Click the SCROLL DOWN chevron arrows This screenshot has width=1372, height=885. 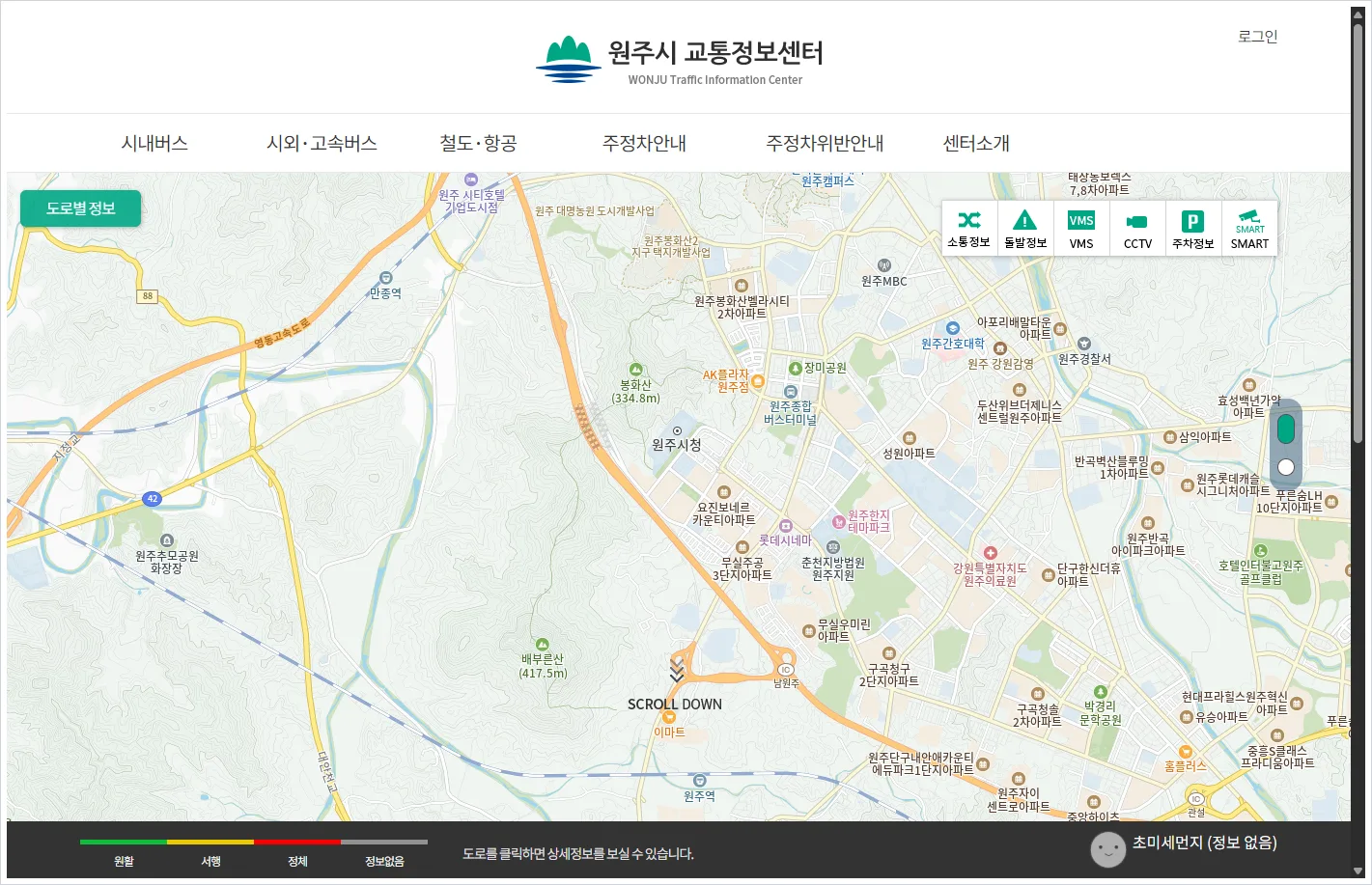pos(677,669)
